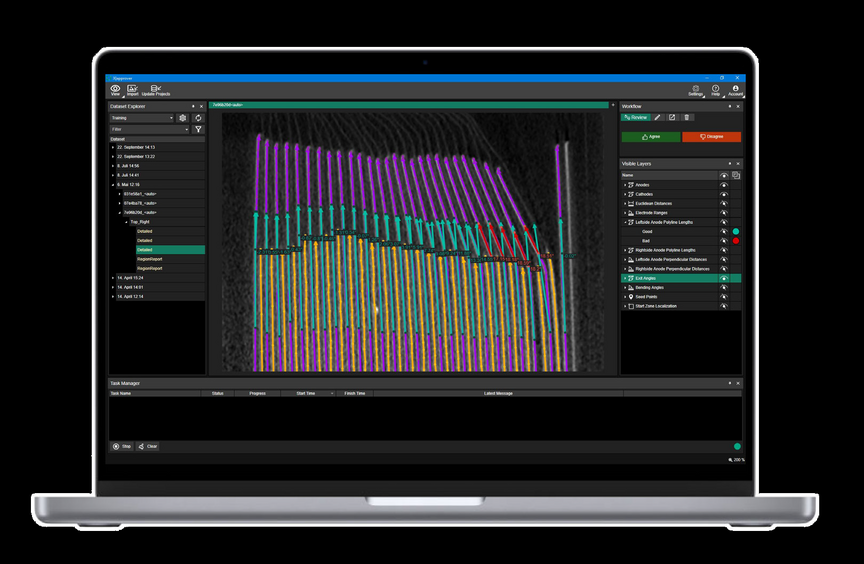Click the filter funnel icon
864x564 pixels.
(198, 129)
